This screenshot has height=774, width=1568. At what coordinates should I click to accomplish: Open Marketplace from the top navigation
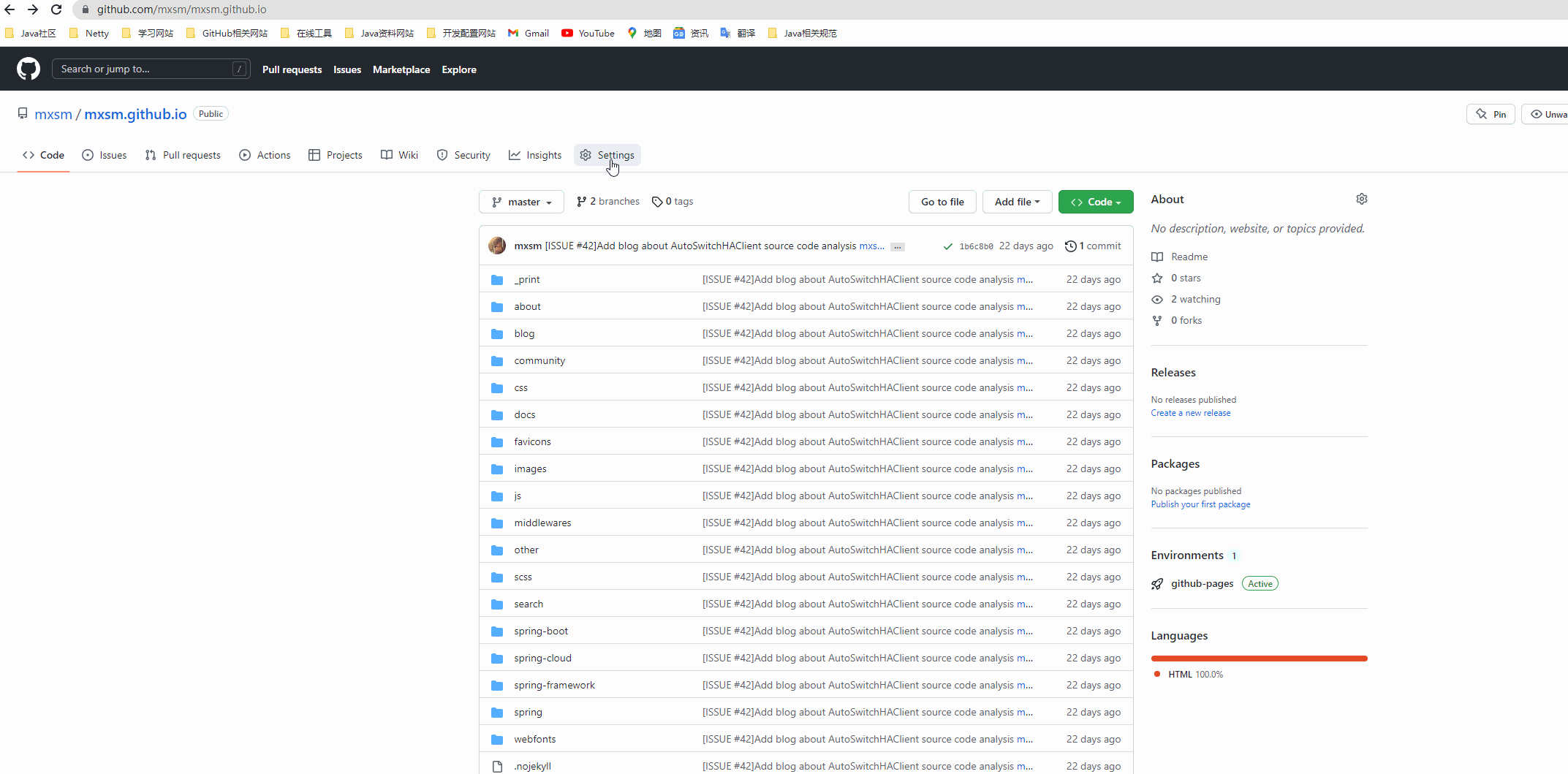(x=401, y=69)
